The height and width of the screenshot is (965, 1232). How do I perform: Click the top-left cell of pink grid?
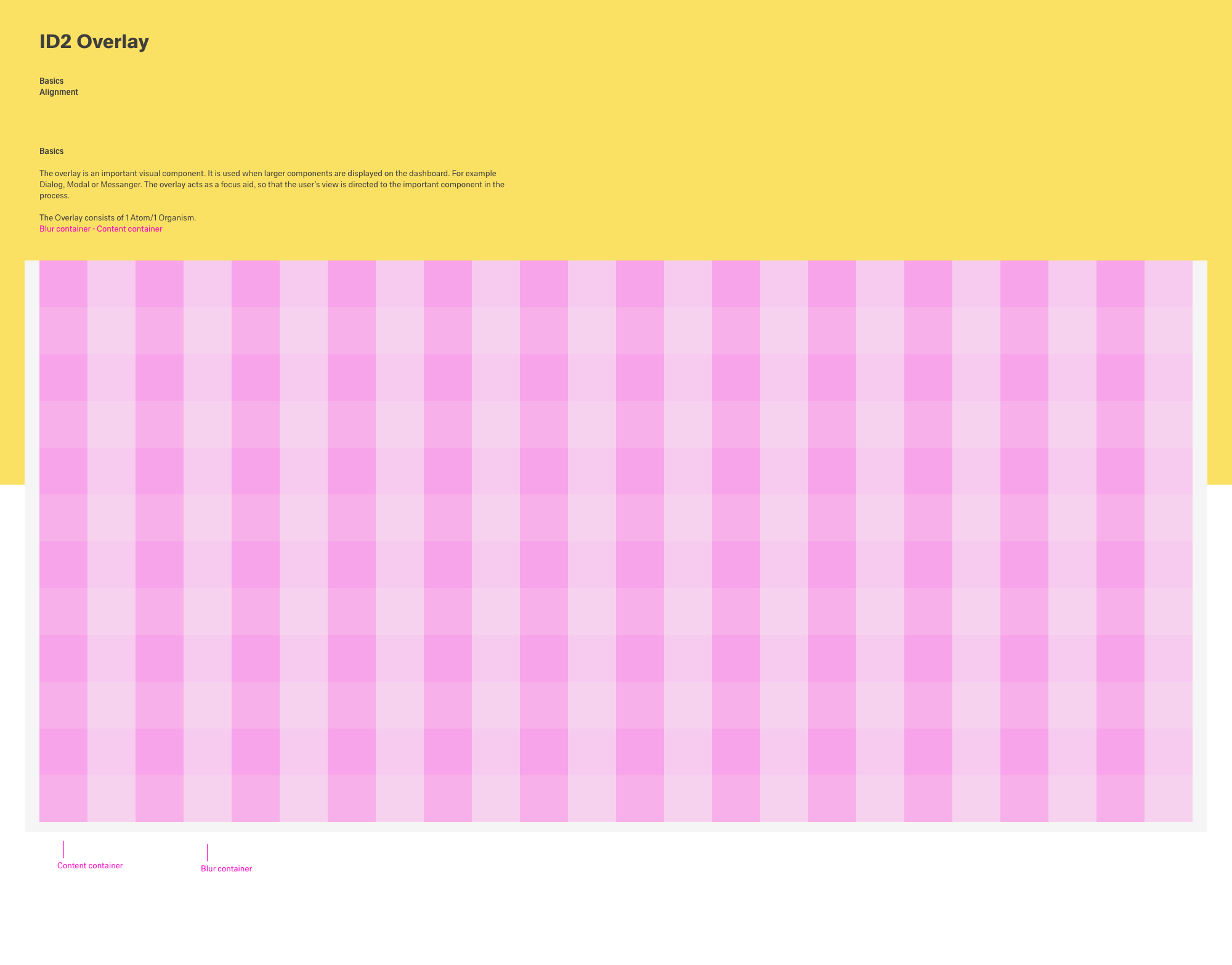[63, 284]
